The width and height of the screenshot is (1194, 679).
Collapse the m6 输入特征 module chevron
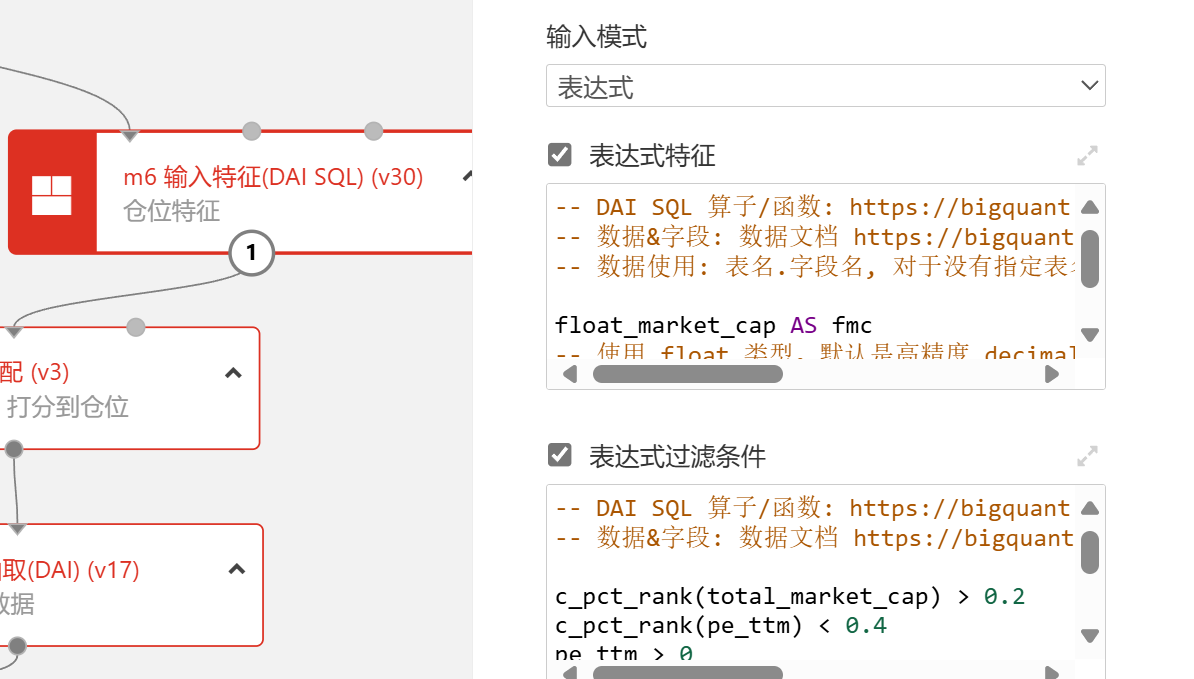(x=468, y=176)
